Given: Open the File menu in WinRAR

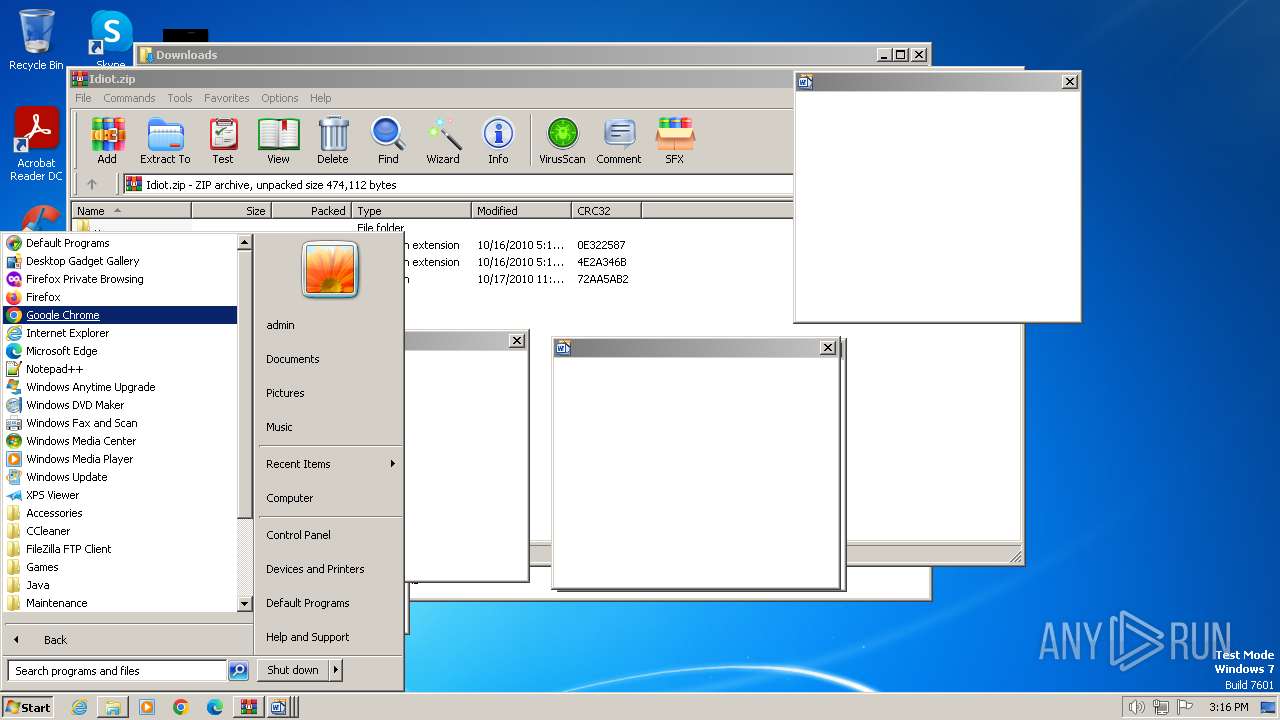Looking at the screenshot, I should pos(83,98).
